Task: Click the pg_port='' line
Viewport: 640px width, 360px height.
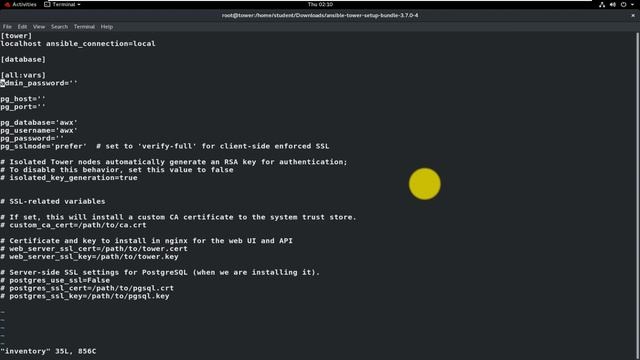Action: point(23,107)
